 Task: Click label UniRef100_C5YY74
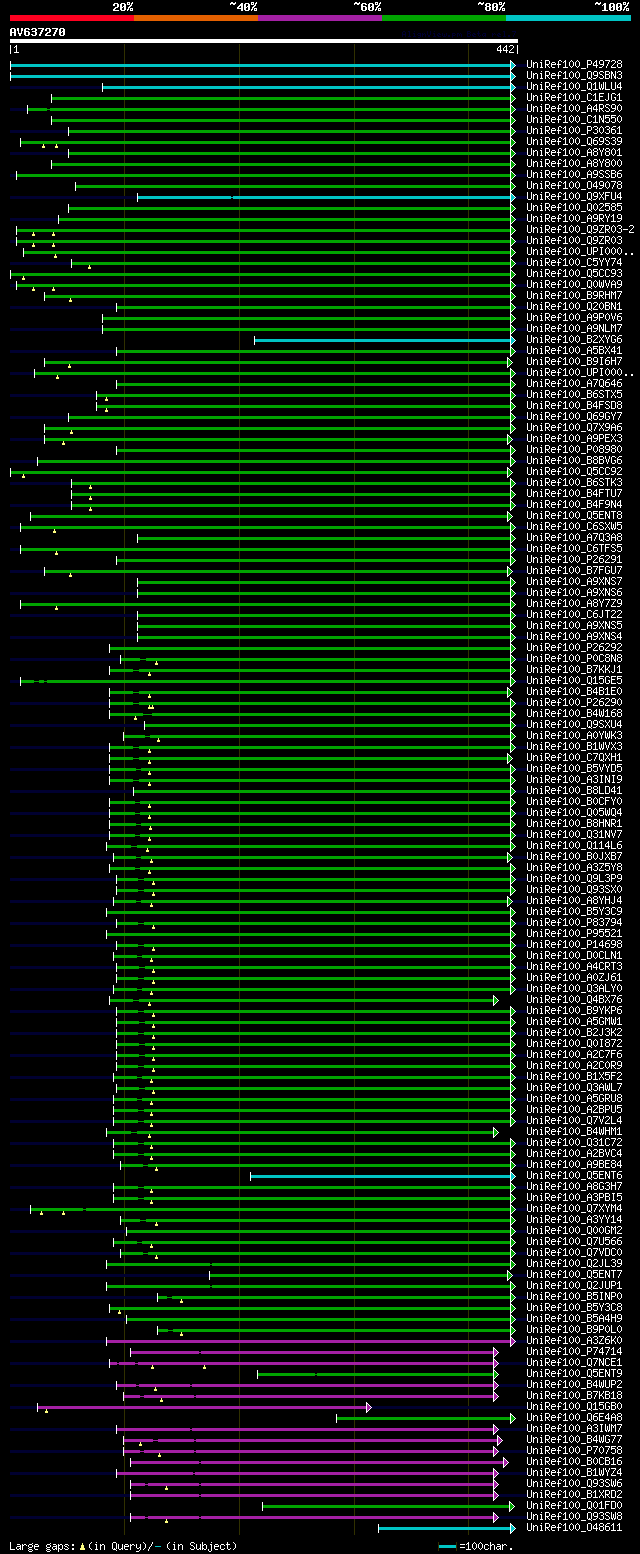[x=574, y=263]
